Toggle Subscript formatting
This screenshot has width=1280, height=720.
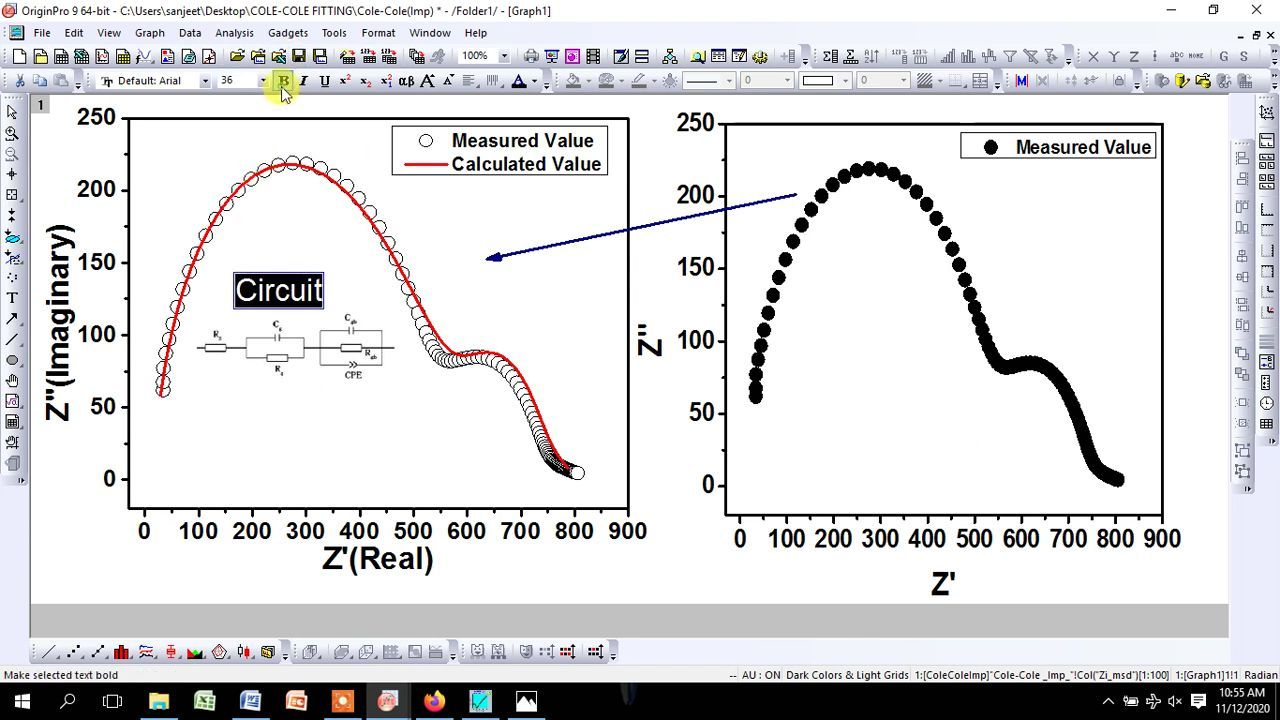click(x=365, y=81)
